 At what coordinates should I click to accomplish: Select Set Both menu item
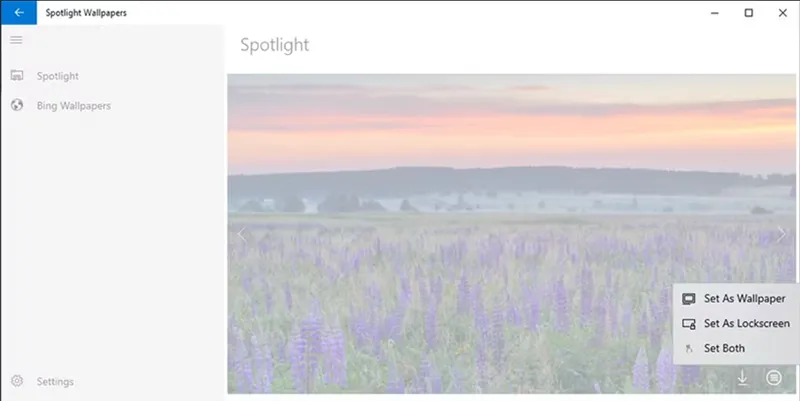(x=736, y=348)
